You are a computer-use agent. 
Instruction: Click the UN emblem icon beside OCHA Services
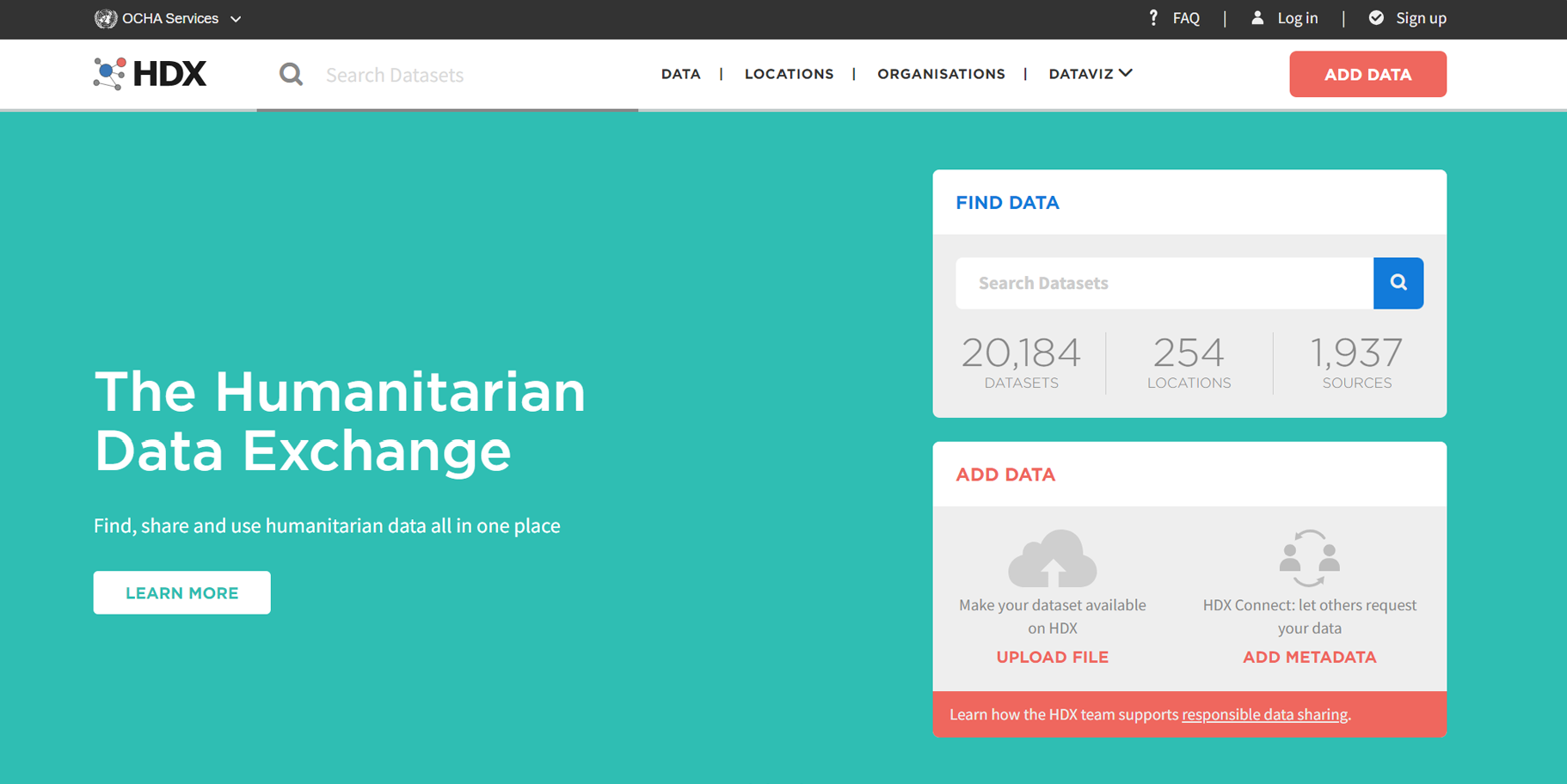(105, 18)
